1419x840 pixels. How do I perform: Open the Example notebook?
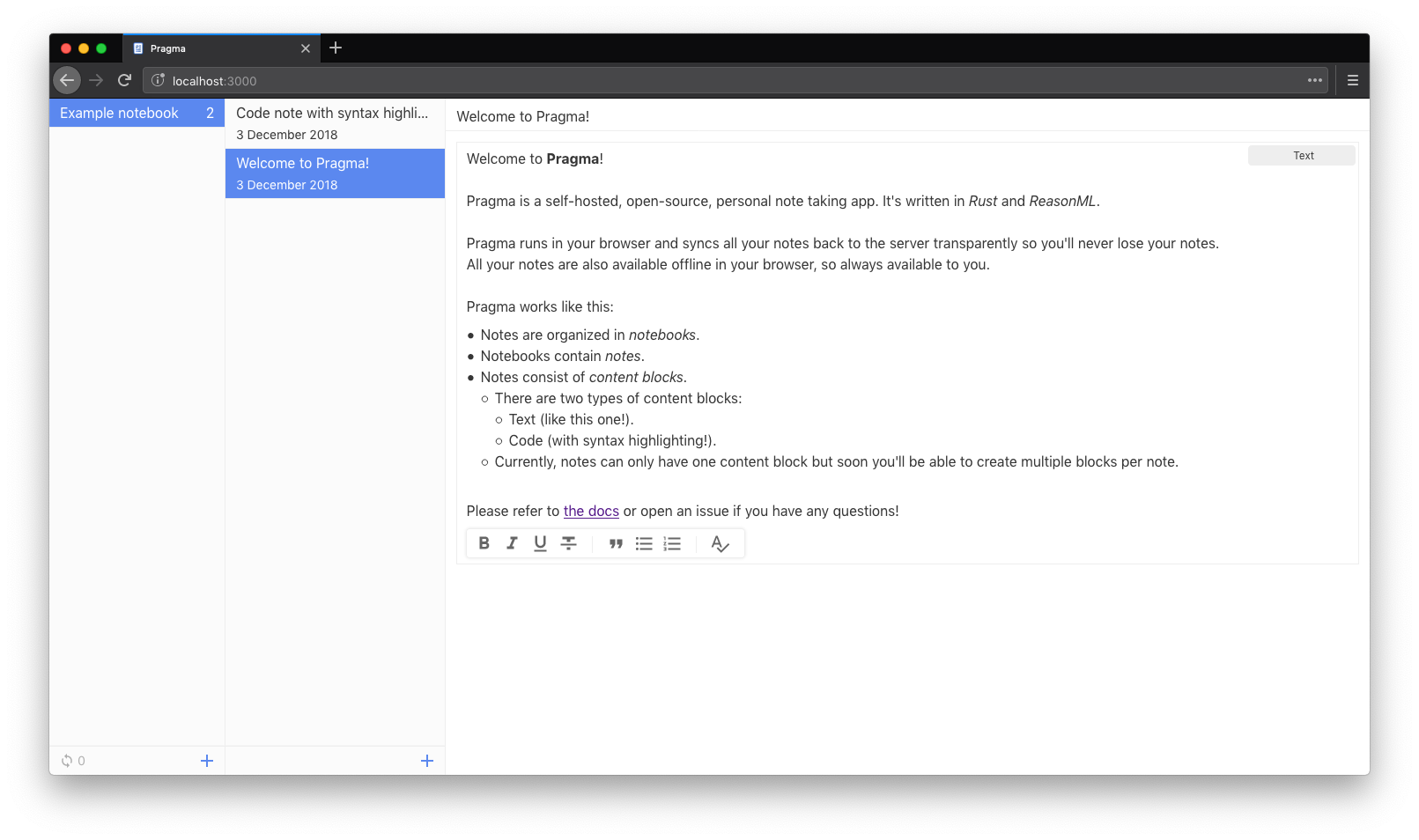(137, 113)
